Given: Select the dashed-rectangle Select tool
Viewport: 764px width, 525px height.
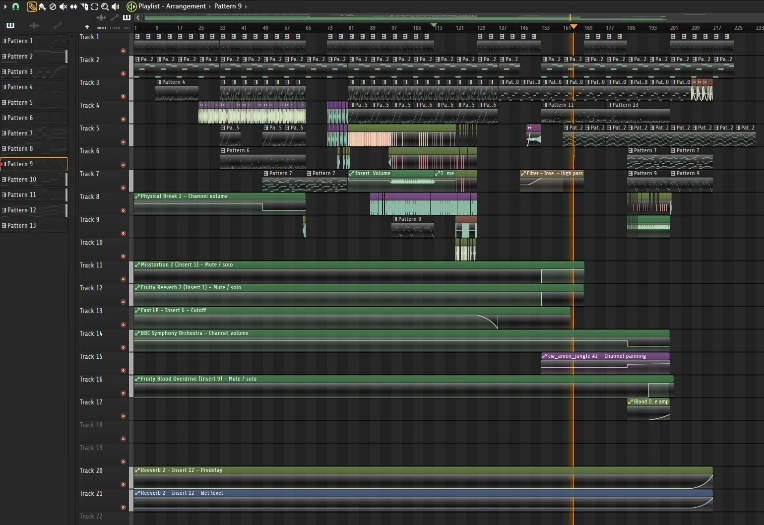Looking at the screenshot, I should [95, 6].
